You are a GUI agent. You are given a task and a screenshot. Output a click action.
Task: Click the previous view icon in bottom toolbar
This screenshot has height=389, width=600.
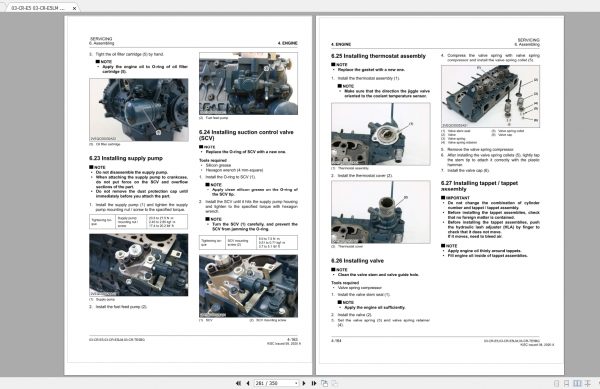click(324, 383)
